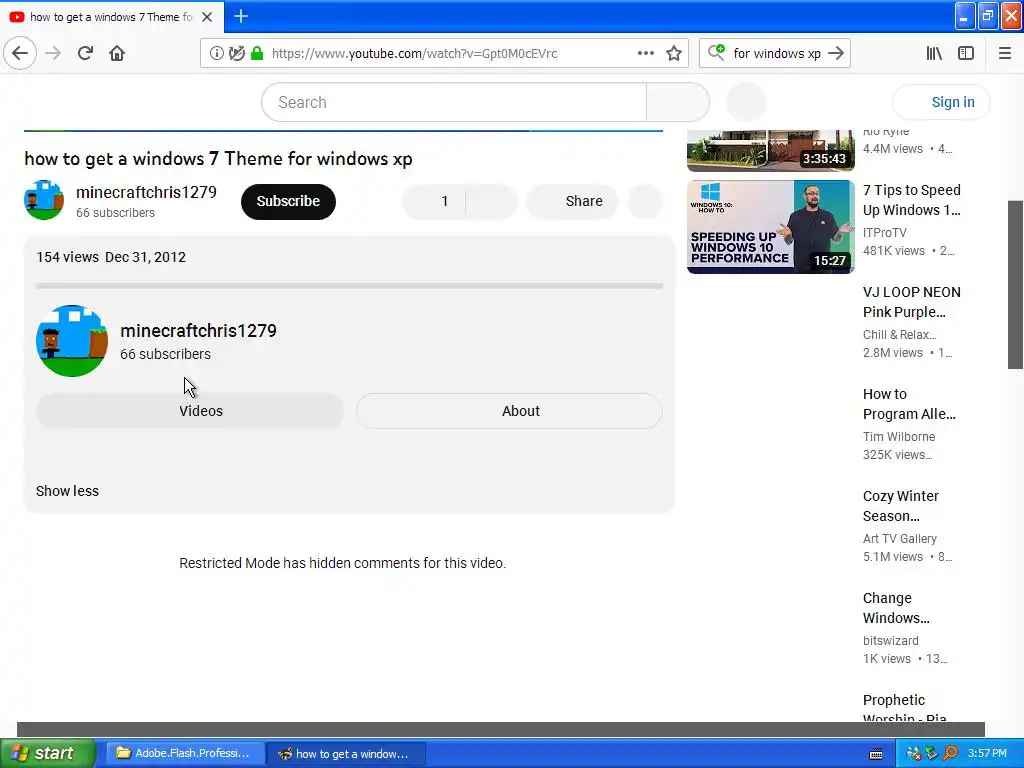Switch to Adobe.Flash.Professi... taskbar window

pyautogui.click(x=185, y=753)
